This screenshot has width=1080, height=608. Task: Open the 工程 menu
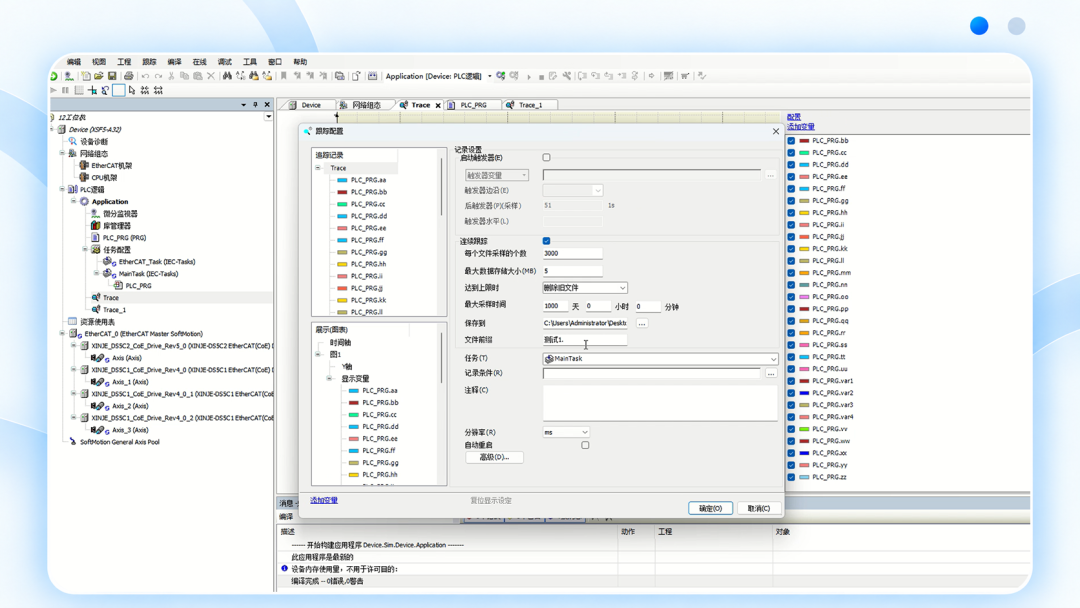coord(124,62)
